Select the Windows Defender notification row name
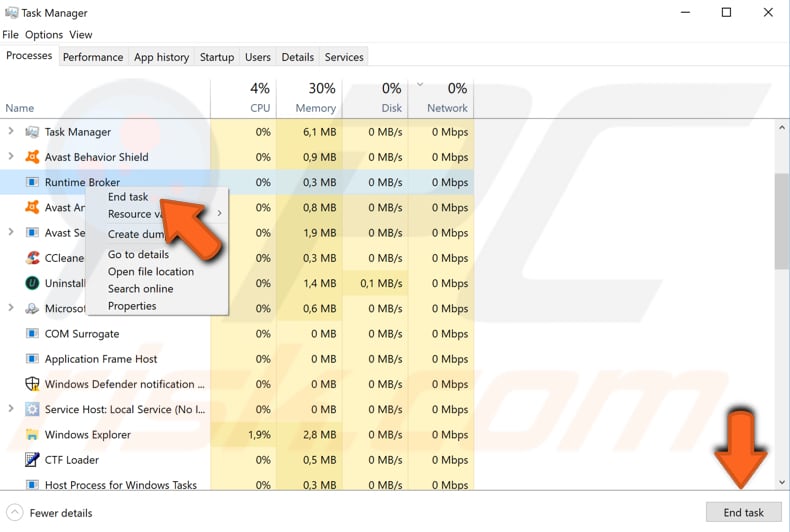Viewport: 790px width, 532px height. point(124,384)
